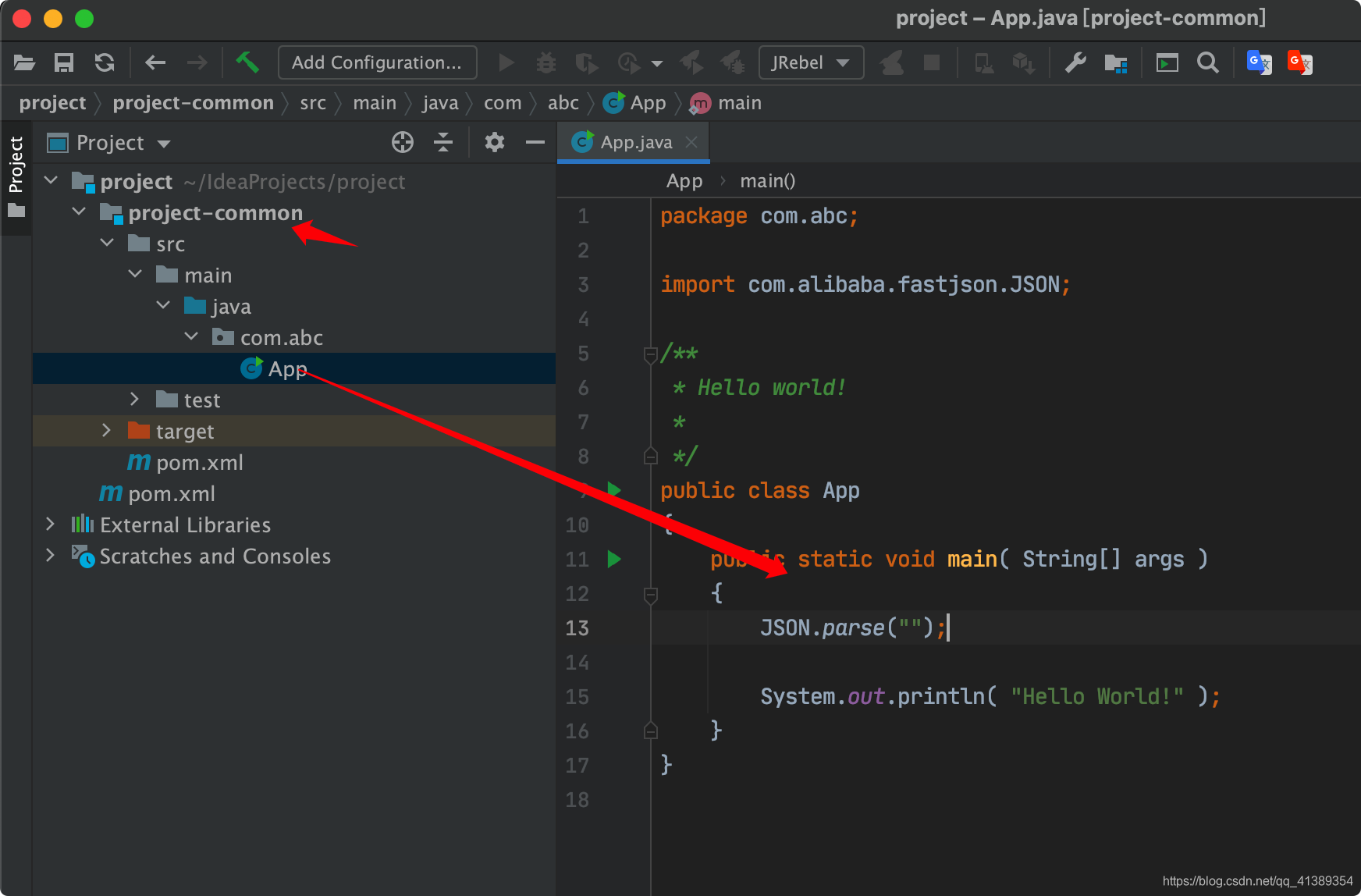The image size is (1361, 896).
Task: Click the Open folder toolbar icon
Action: click(25, 62)
